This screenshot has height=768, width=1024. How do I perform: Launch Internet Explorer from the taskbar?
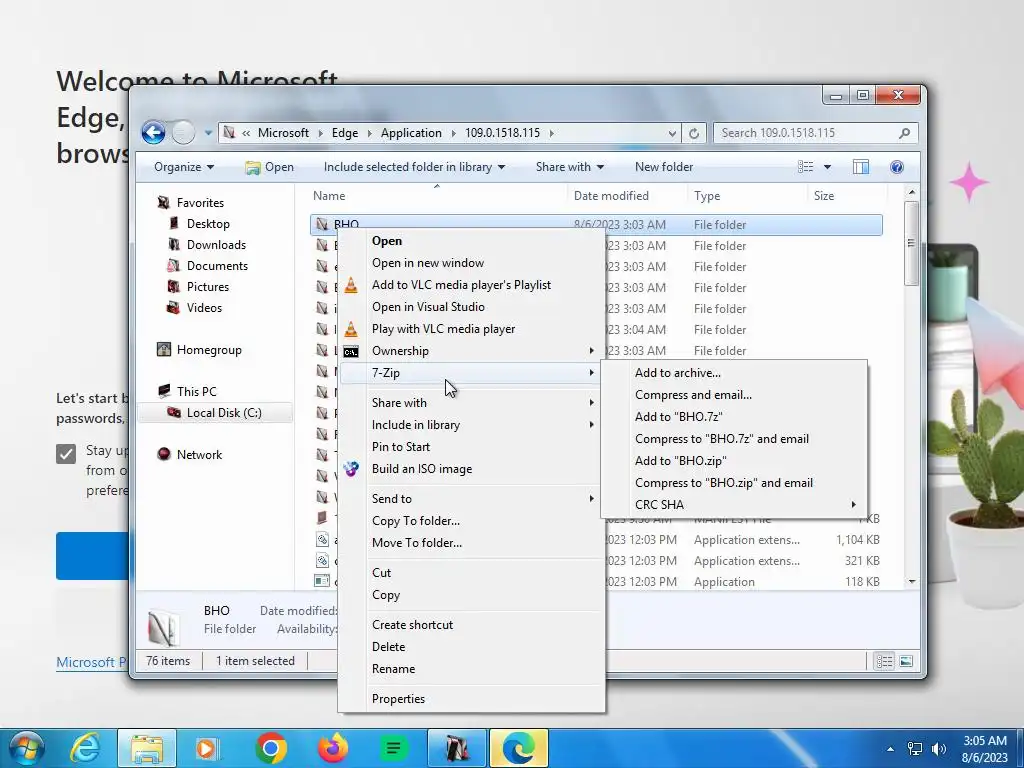(85, 748)
